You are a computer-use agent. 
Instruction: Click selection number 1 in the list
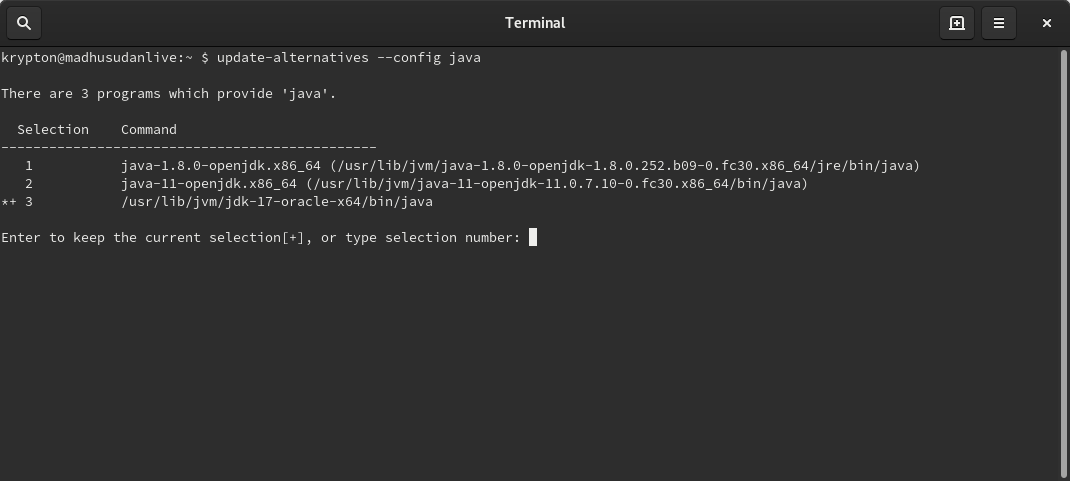click(29, 166)
